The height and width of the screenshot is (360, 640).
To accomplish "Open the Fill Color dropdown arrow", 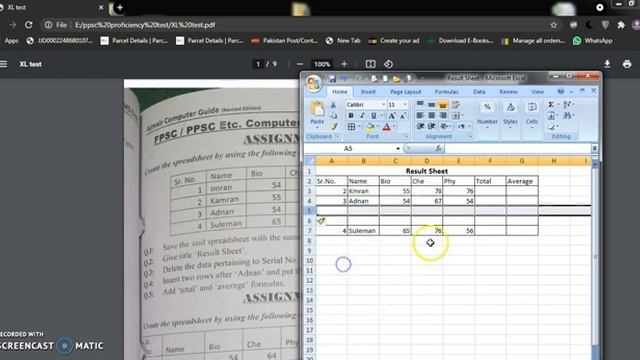I will [x=378, y=127].
